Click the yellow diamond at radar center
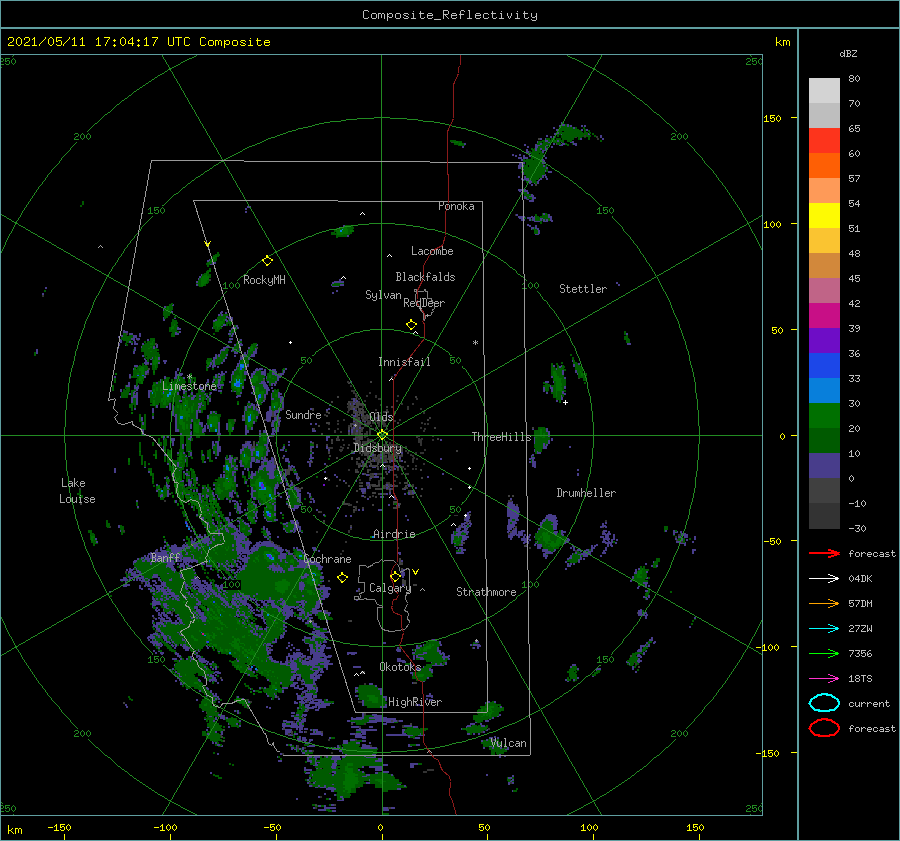Viewport: 900px width, 841px height. tap(382, 435)
